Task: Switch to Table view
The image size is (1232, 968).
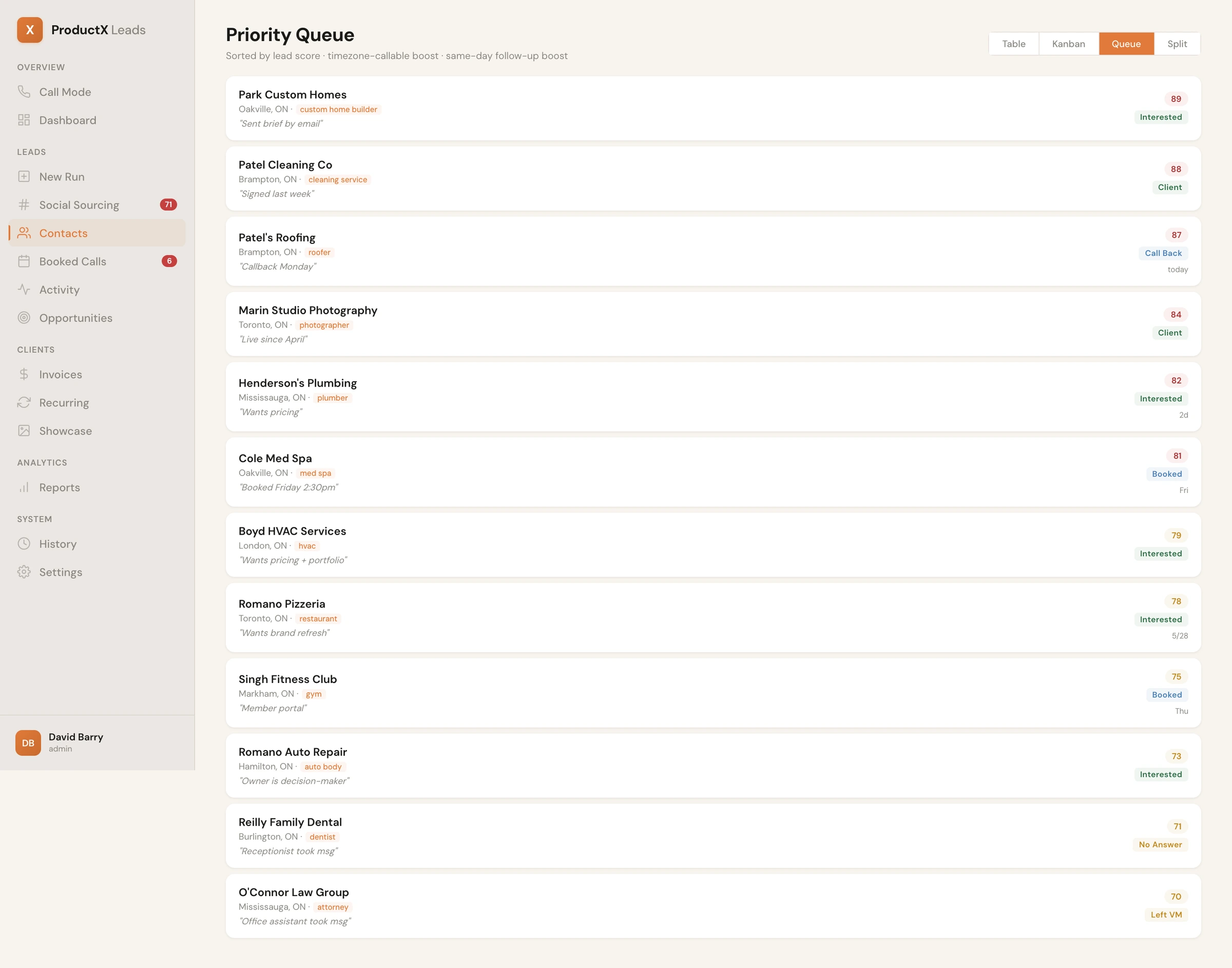Action: [1013, 44]
